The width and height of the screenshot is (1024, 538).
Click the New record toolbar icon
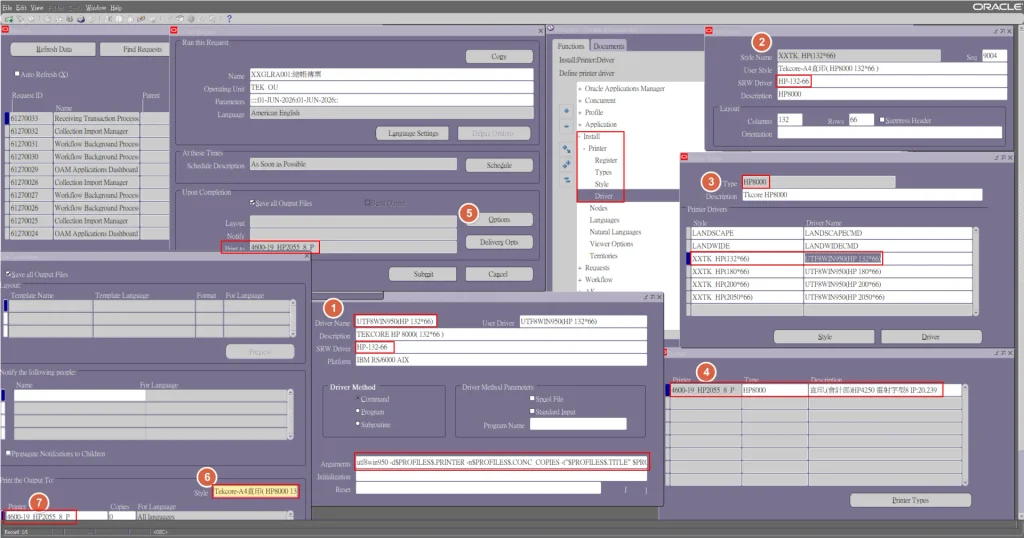click(8, 20)
